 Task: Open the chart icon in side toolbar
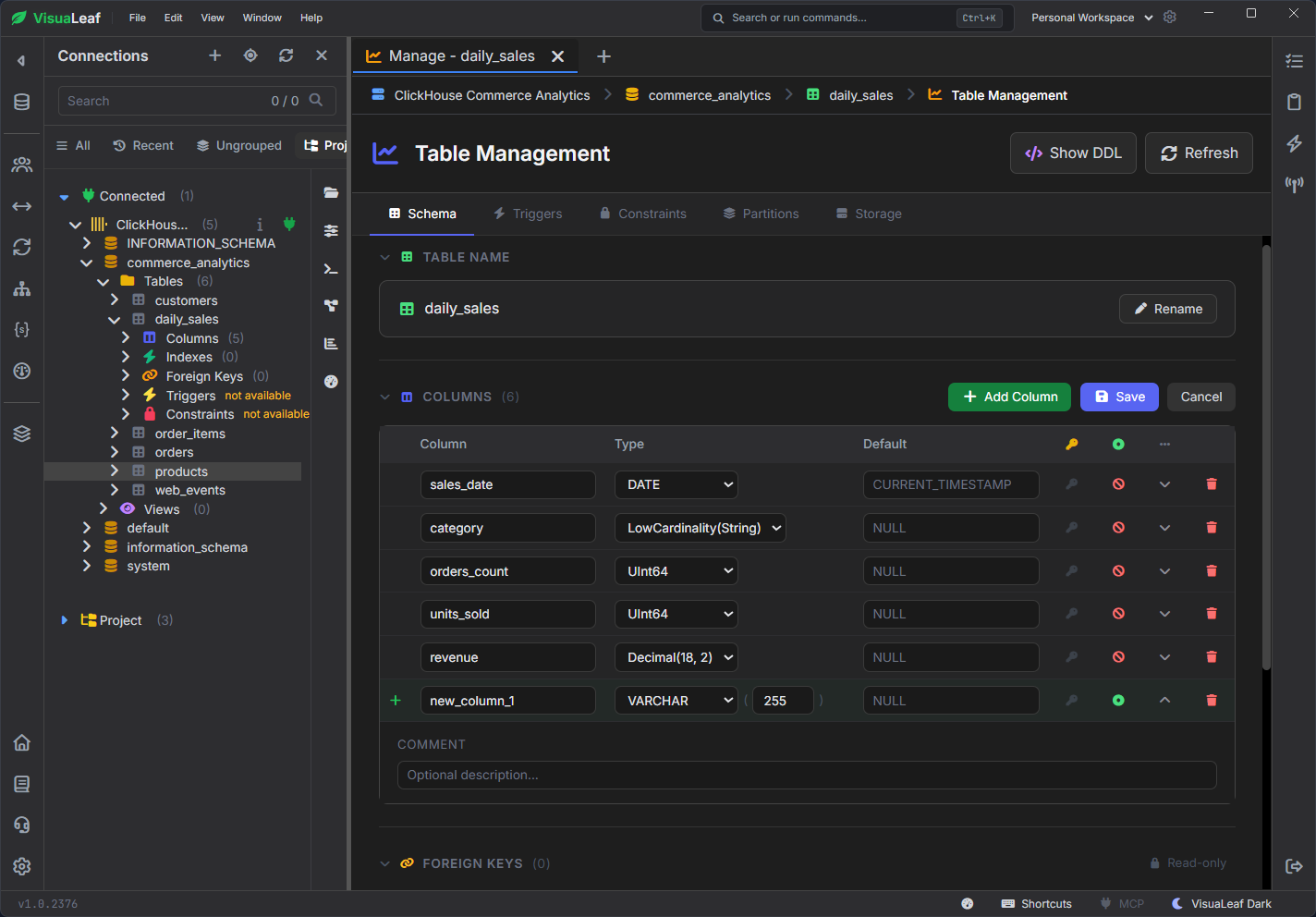point(331,344)
